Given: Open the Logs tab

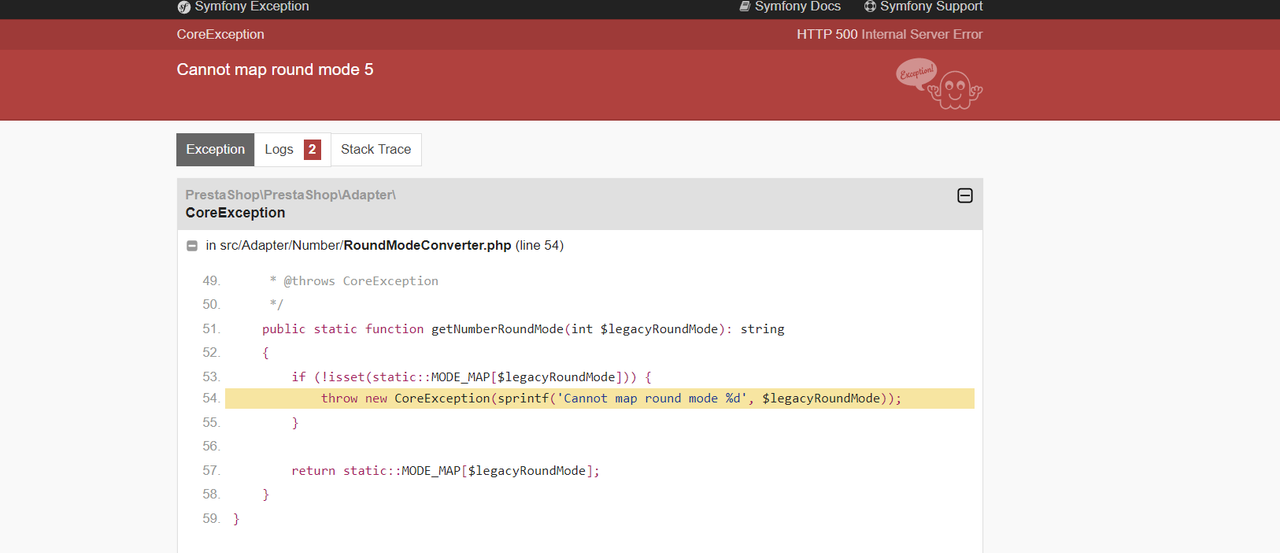Looking at the screenshot, I should (292, 150).
